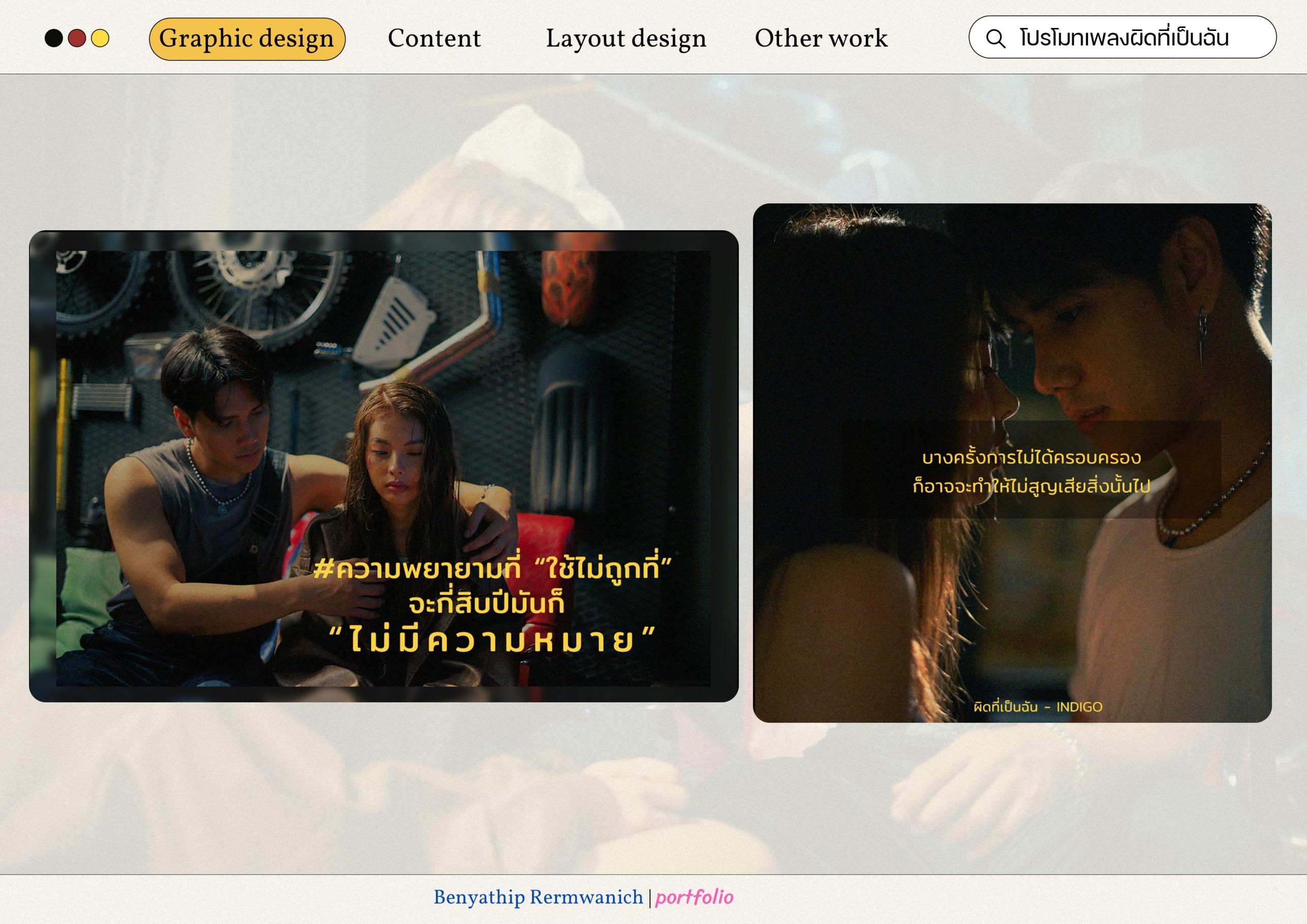Screen dimensions: 1307x924
Task: Click the red dot in the header
Action: 77,39
